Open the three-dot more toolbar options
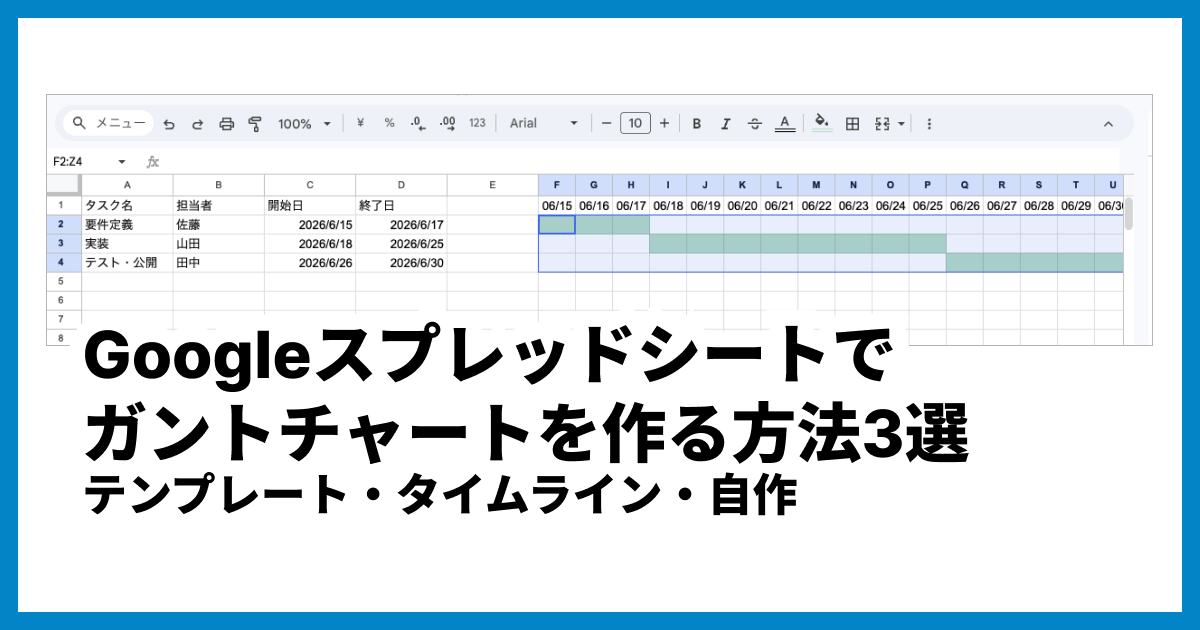Image resolution: width=1200 pixels, height=630 pixels. tap(929, 124)
